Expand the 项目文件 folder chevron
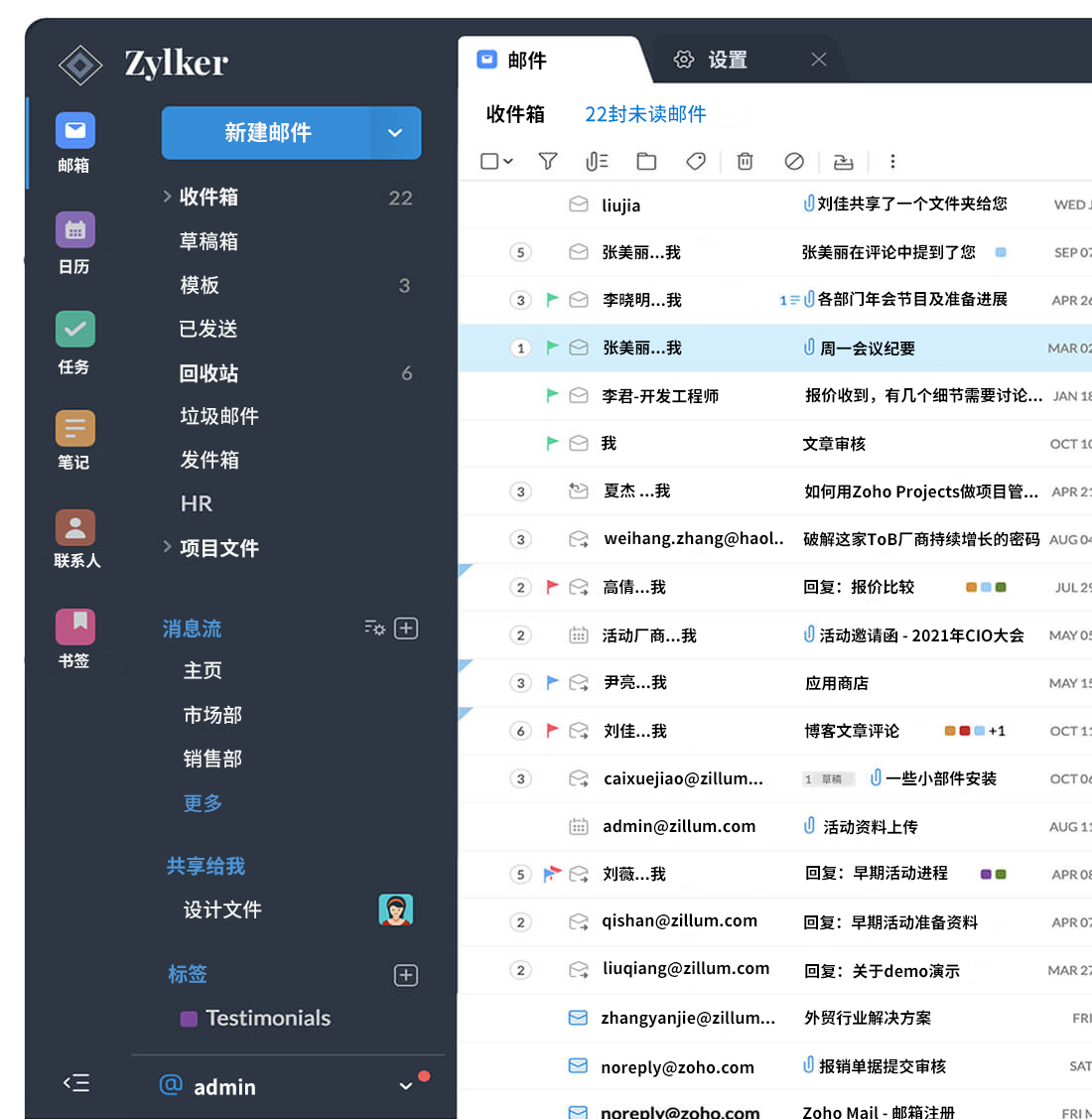Viewport: 1092px width, 1119px height. coord(167,547)
